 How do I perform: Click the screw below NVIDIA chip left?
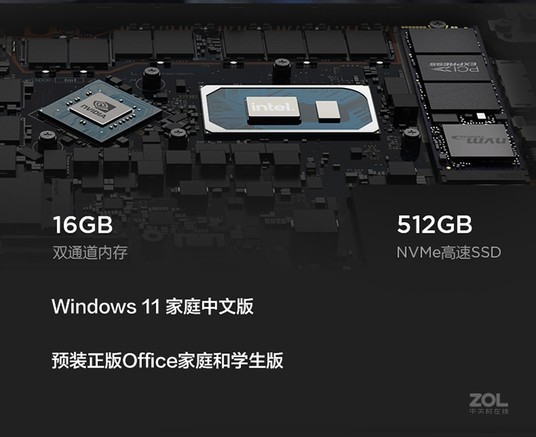[x=48, y=141]
